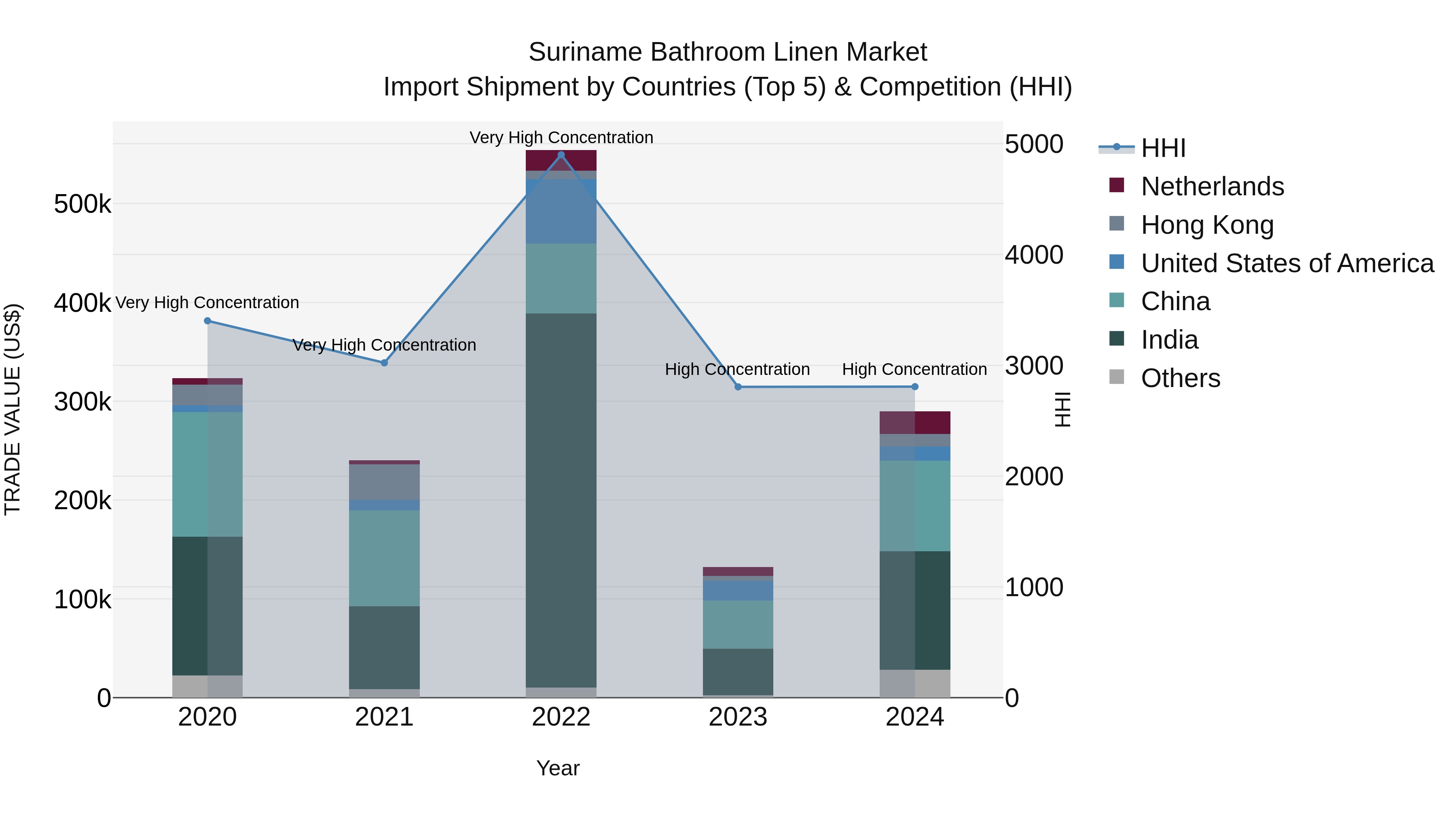Click Netherlands segment atop the 2022 bar
This screenshot has width=1456, height=819.
561,161
